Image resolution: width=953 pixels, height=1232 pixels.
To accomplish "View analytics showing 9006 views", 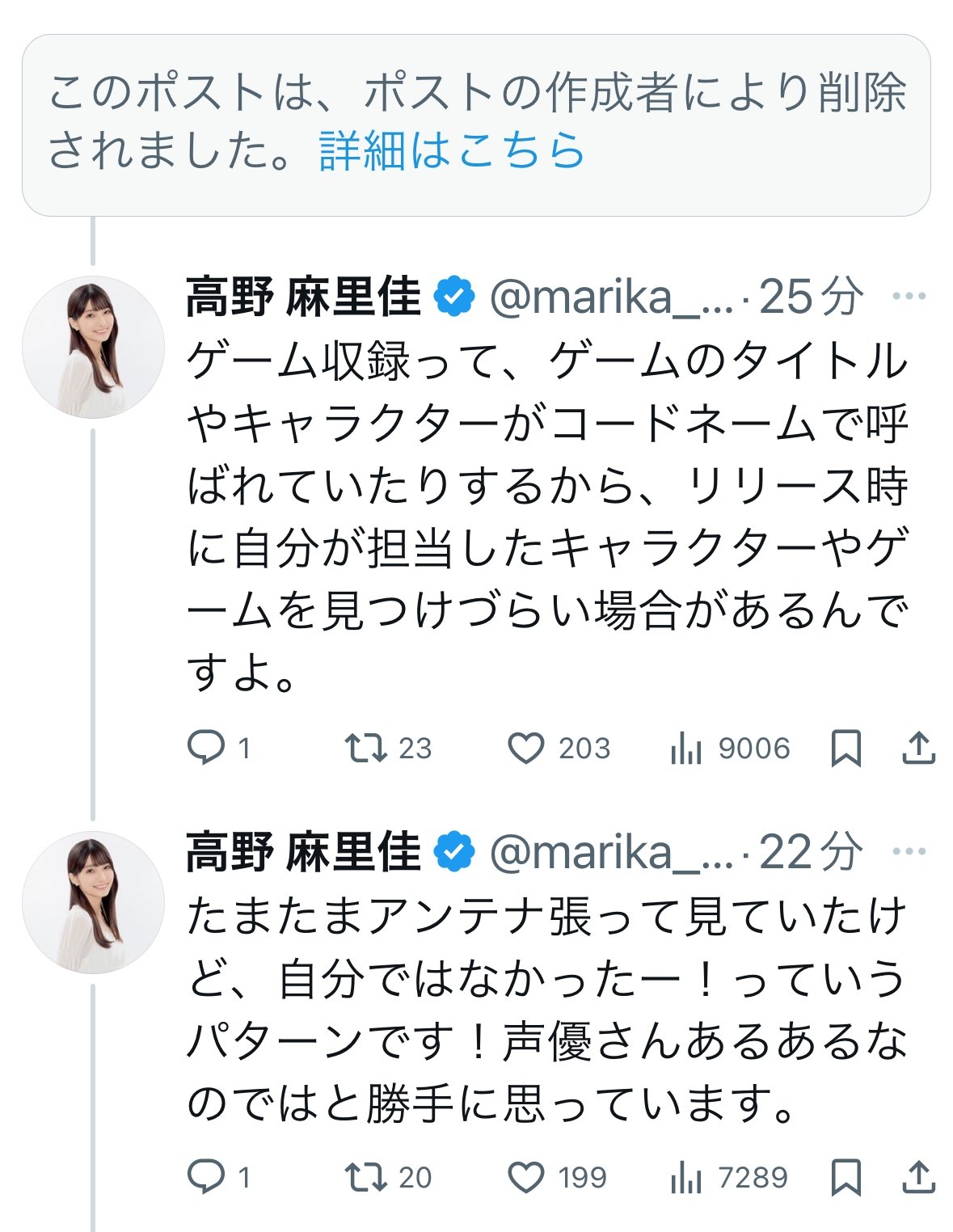I will 685,749.
